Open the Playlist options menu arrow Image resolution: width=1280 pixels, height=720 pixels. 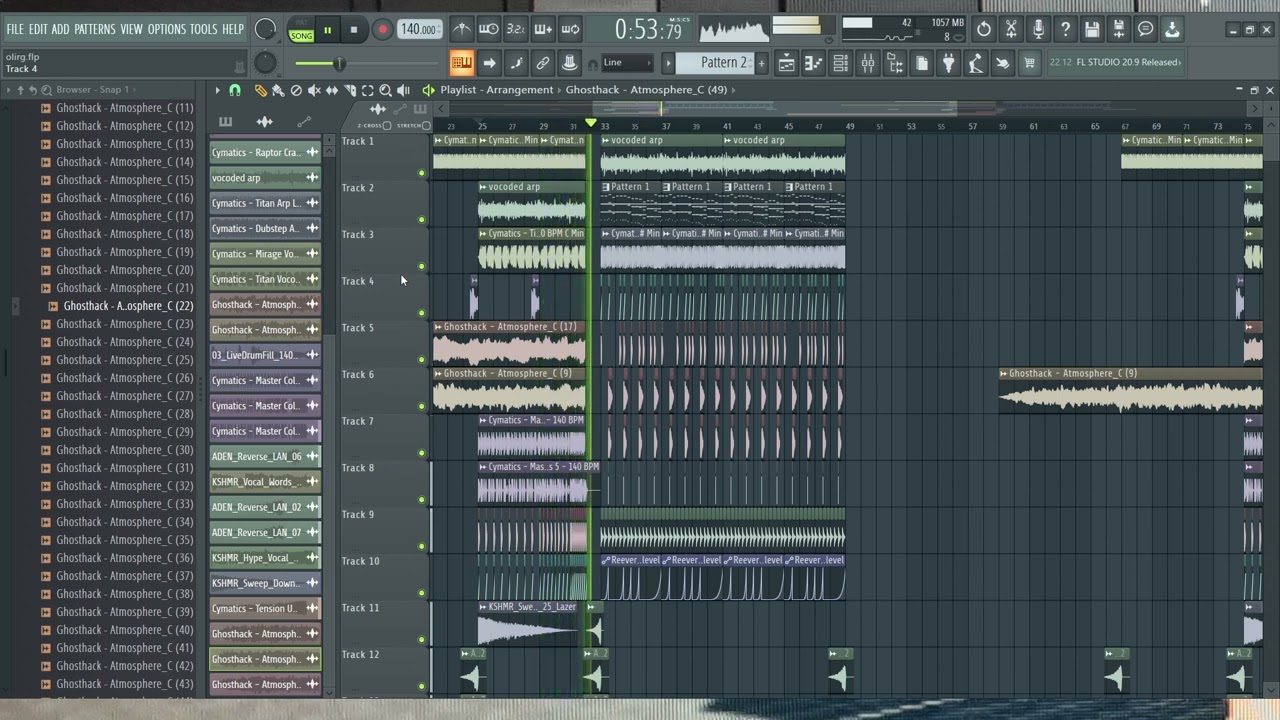pos(217,90)
